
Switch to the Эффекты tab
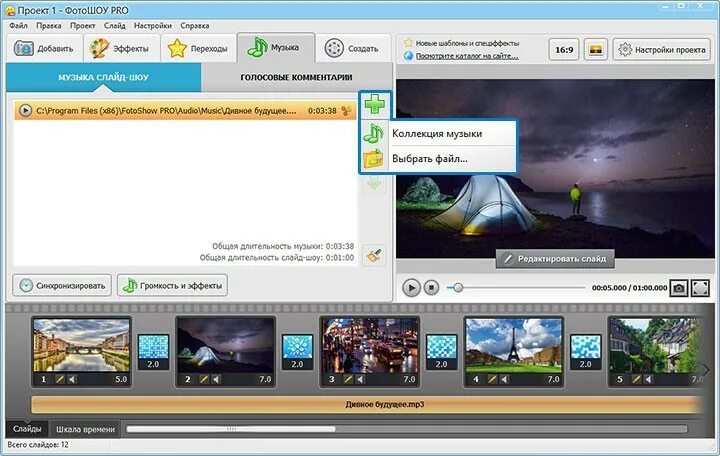(121, 48)
